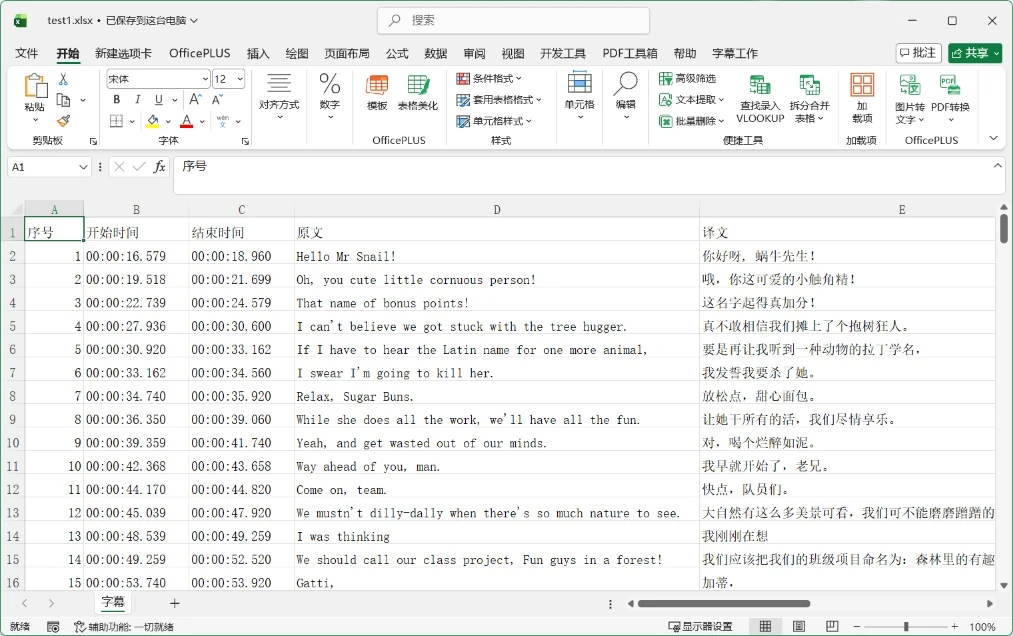Screen dimensions: 1013x636
Task: Click 高级筛选 advanced filter
Action: tap(687, 78)
